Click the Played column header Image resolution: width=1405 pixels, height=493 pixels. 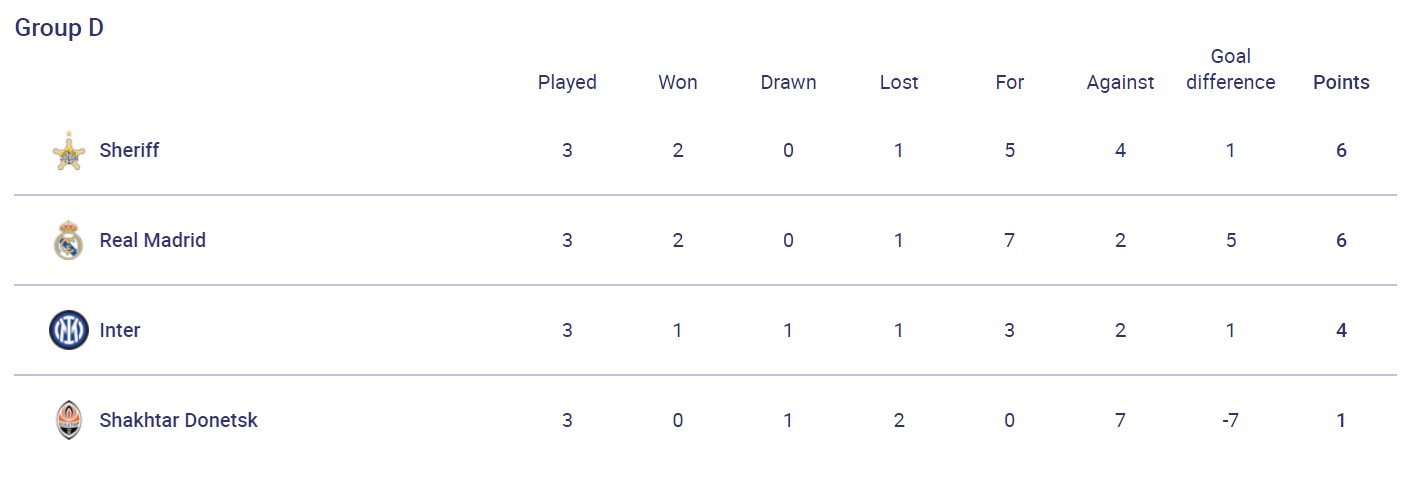click(567, 83)
